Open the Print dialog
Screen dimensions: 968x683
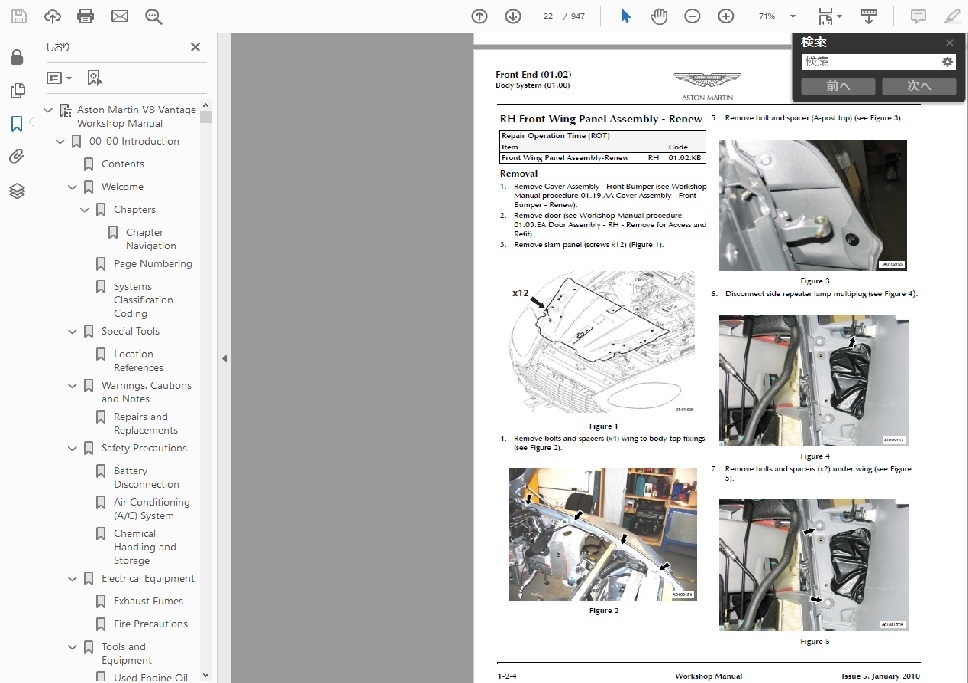(85, 16)
